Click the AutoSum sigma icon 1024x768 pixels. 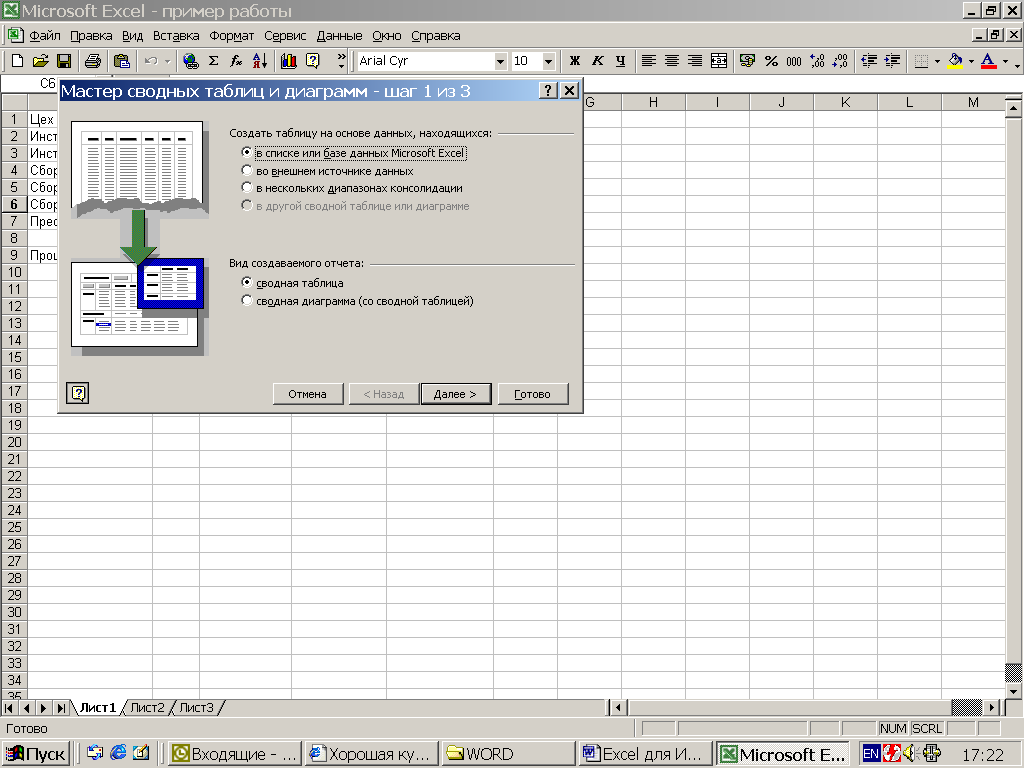click(x=214, y=61)
